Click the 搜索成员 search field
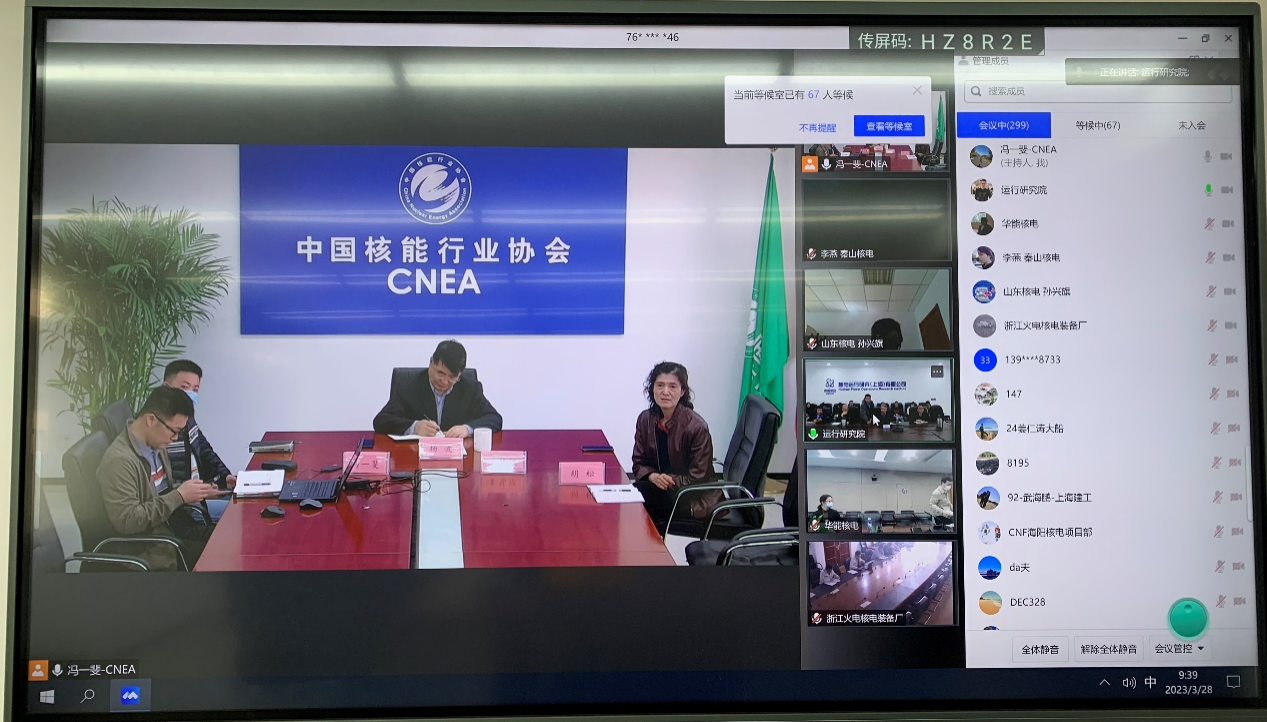The image size is (1267, 722). point(1098,92)
